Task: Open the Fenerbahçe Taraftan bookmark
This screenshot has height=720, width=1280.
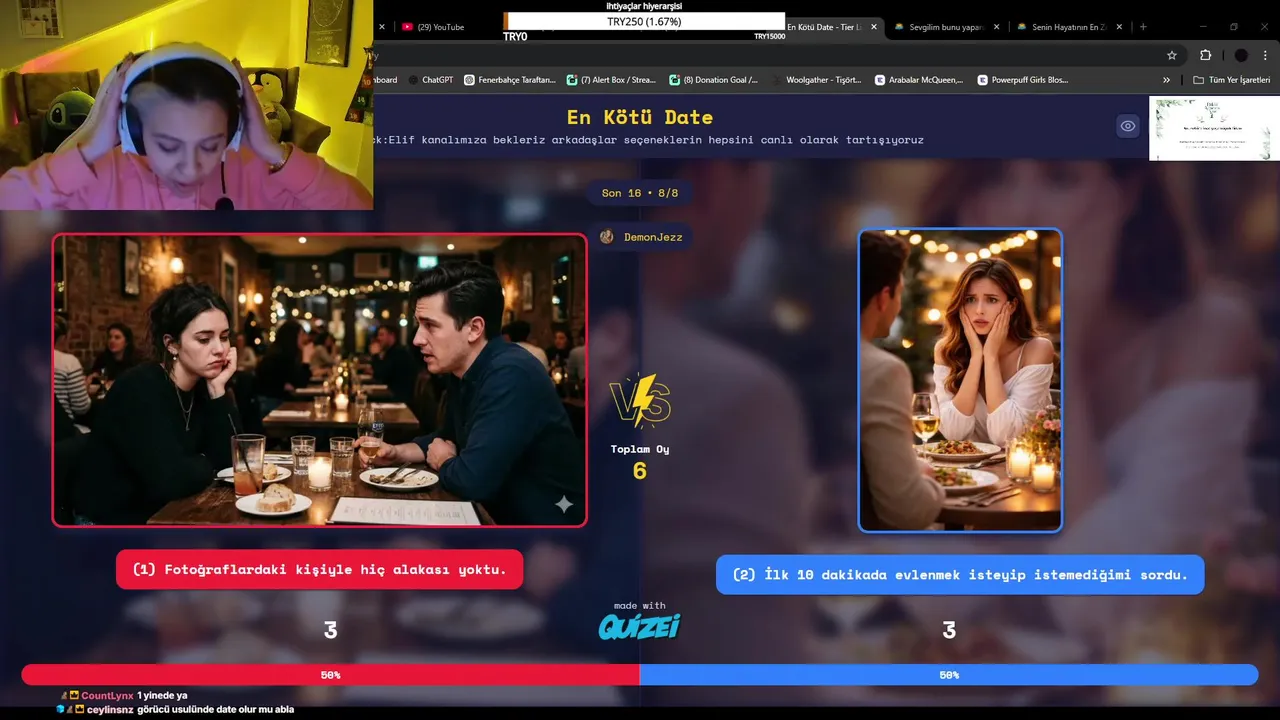Action: click(510, 80)
